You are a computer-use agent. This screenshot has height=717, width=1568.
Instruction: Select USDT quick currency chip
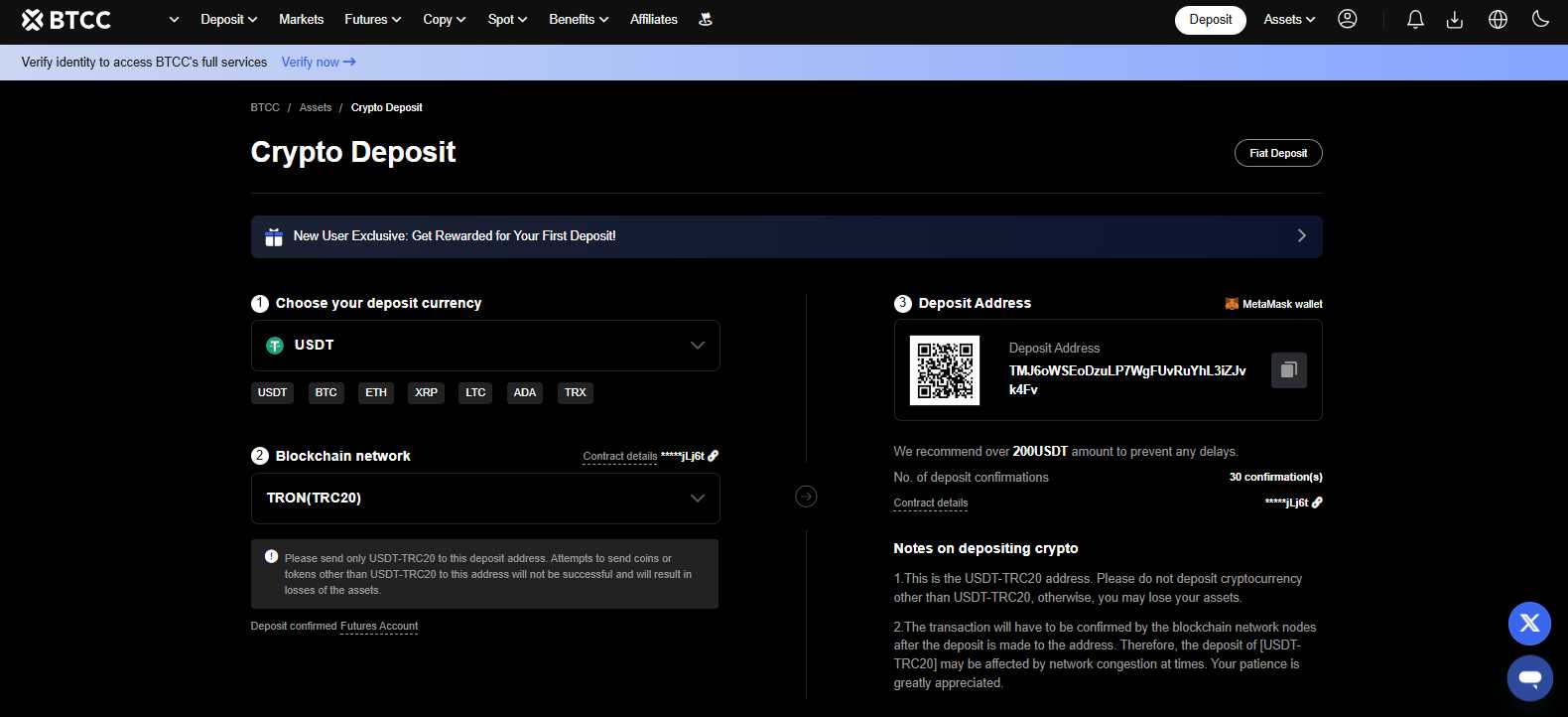[x=272, y=393]
